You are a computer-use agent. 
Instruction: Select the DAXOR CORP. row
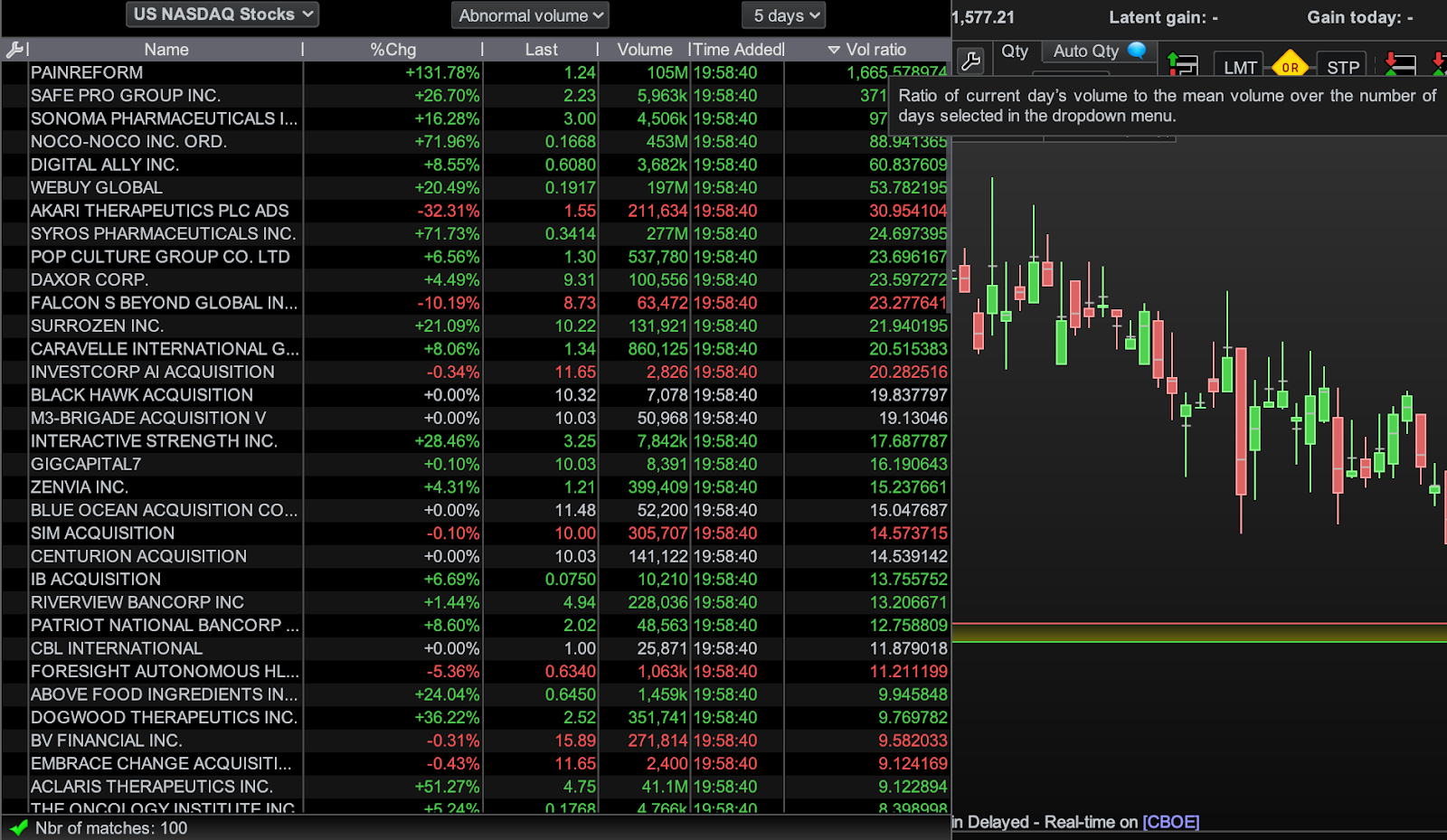[476, 279]
